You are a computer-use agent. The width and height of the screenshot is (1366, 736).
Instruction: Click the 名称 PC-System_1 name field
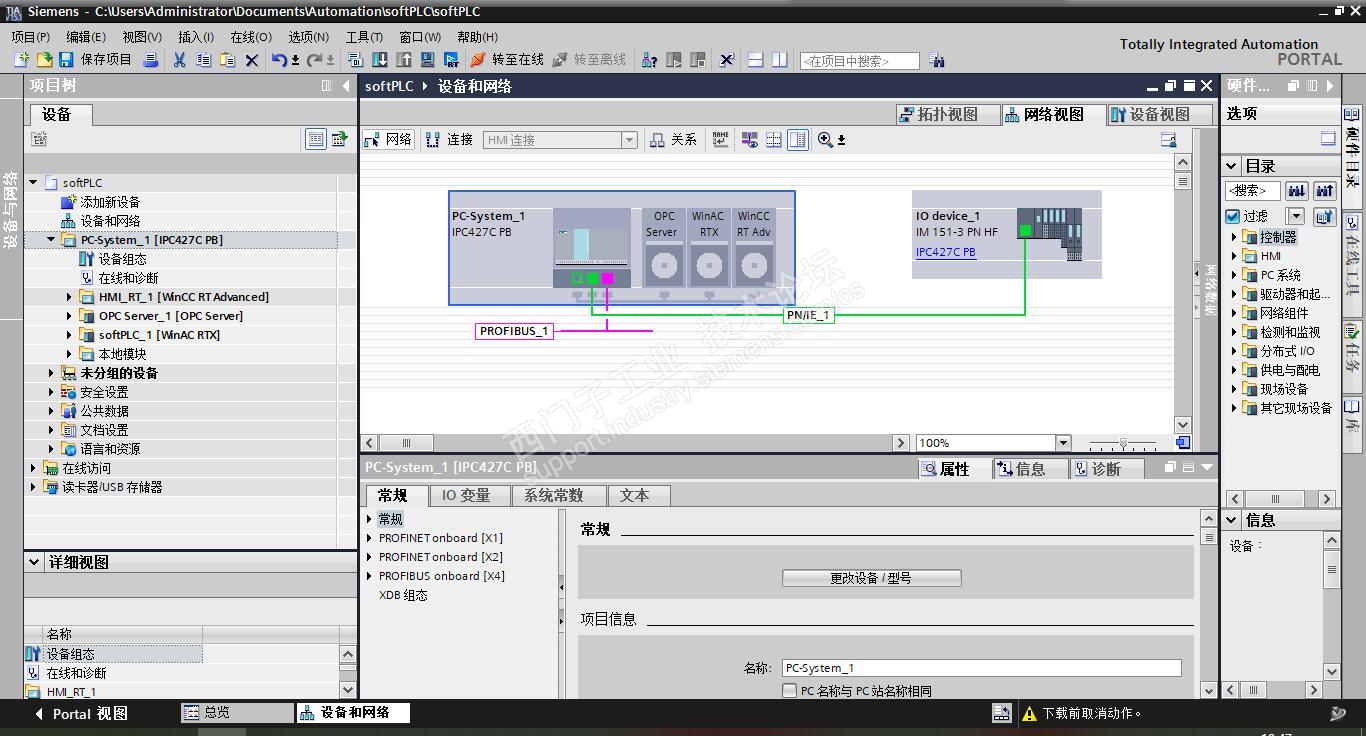981,668
